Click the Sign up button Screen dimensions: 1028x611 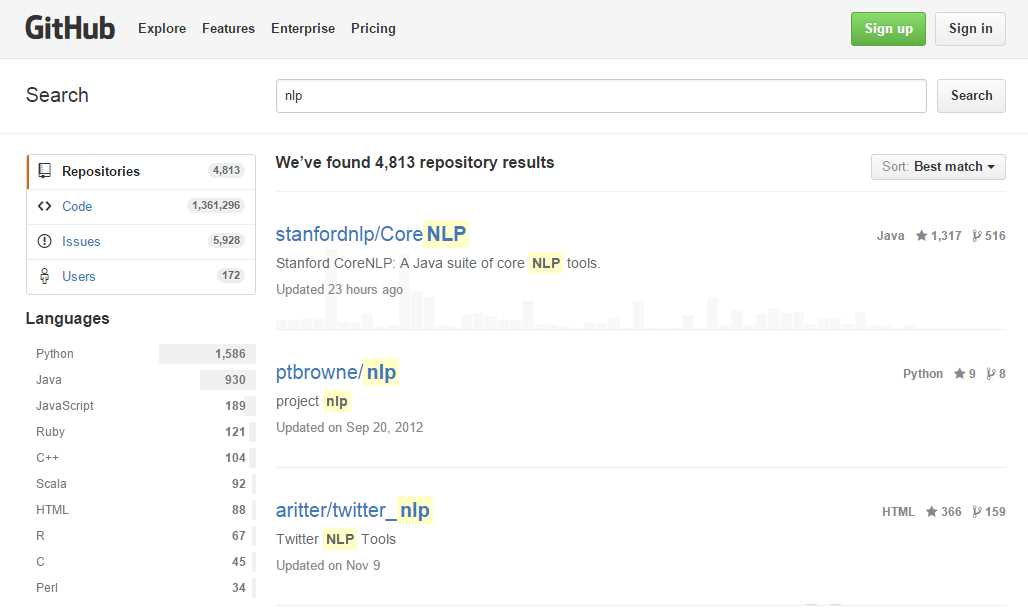pos(888,28)
